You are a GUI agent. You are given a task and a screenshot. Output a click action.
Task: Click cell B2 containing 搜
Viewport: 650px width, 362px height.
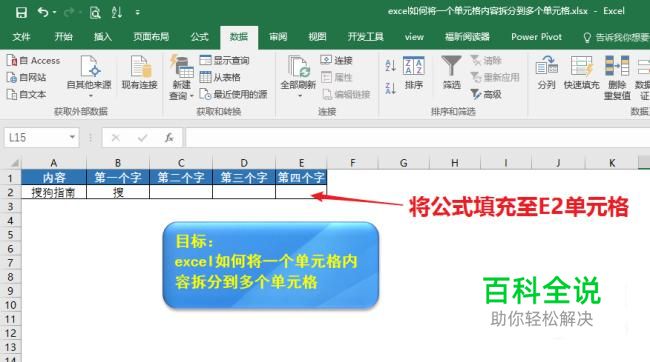118,192
